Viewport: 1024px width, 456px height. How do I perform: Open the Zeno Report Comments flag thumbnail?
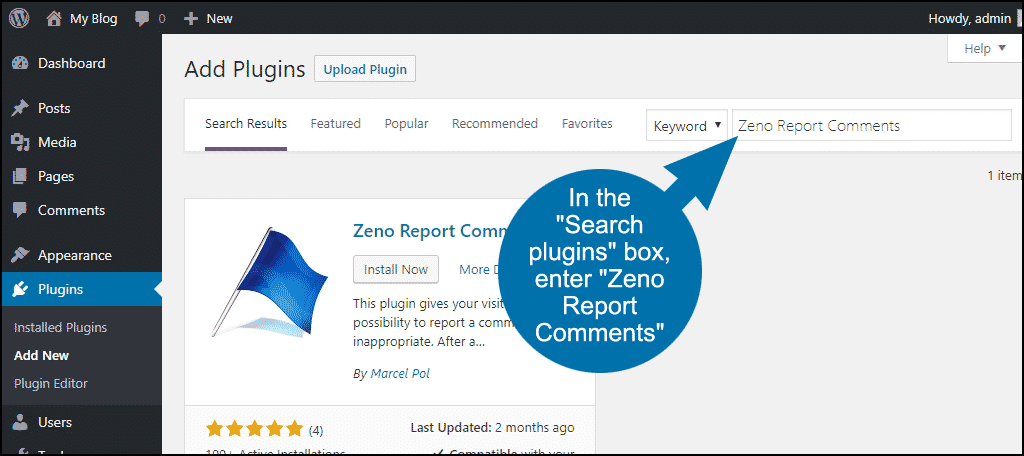coord(270,282)
